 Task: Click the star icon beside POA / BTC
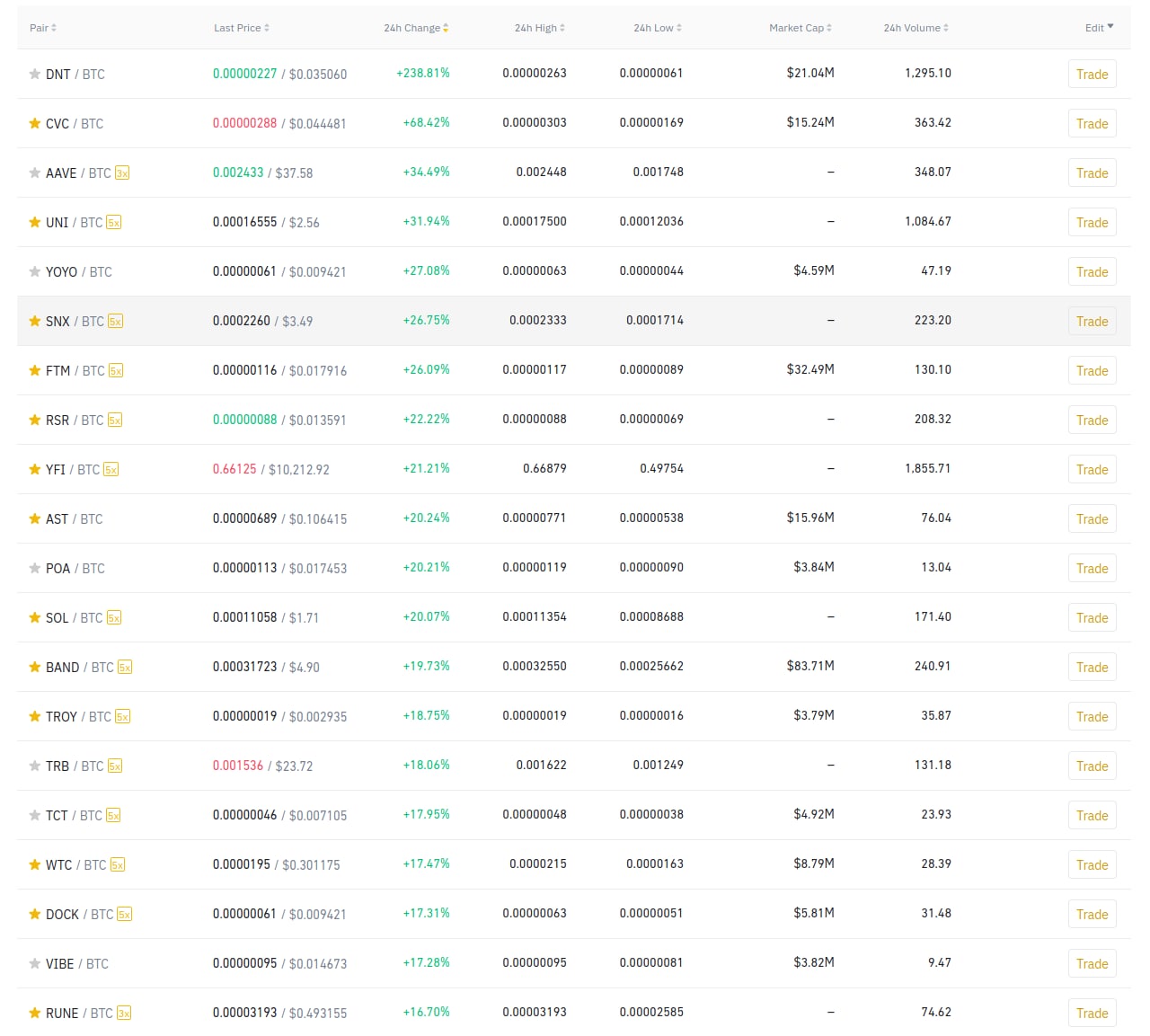coord(35,568)
